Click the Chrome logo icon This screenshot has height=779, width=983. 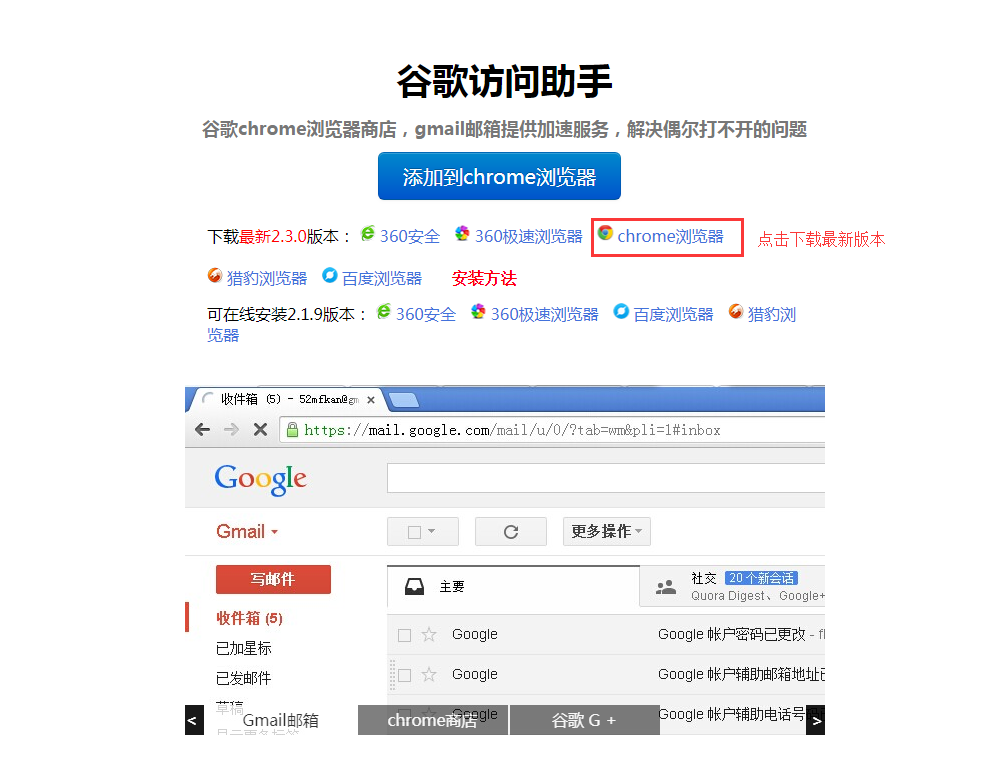tap(605, 233)
